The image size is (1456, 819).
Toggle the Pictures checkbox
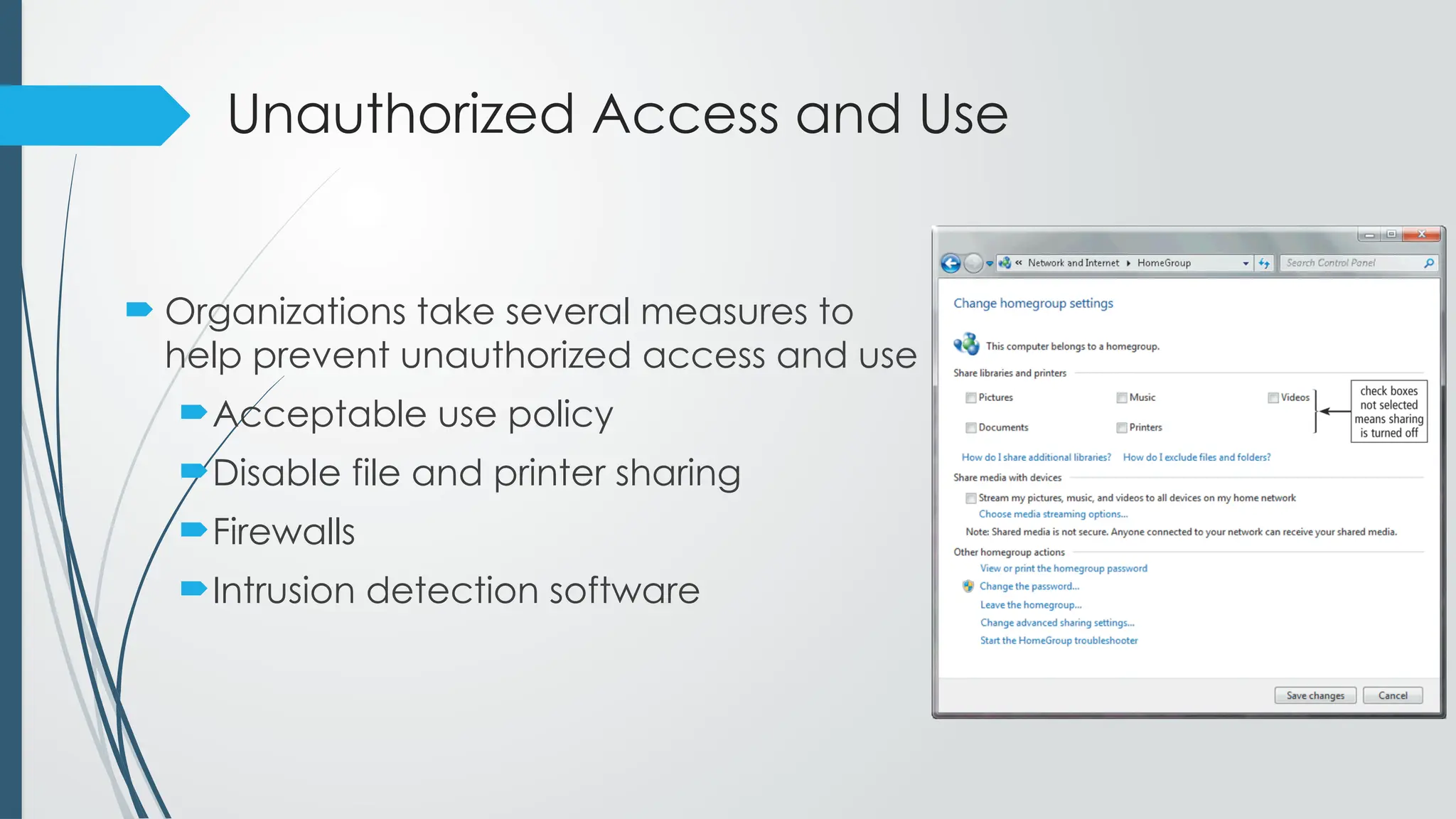coord(970,398)
